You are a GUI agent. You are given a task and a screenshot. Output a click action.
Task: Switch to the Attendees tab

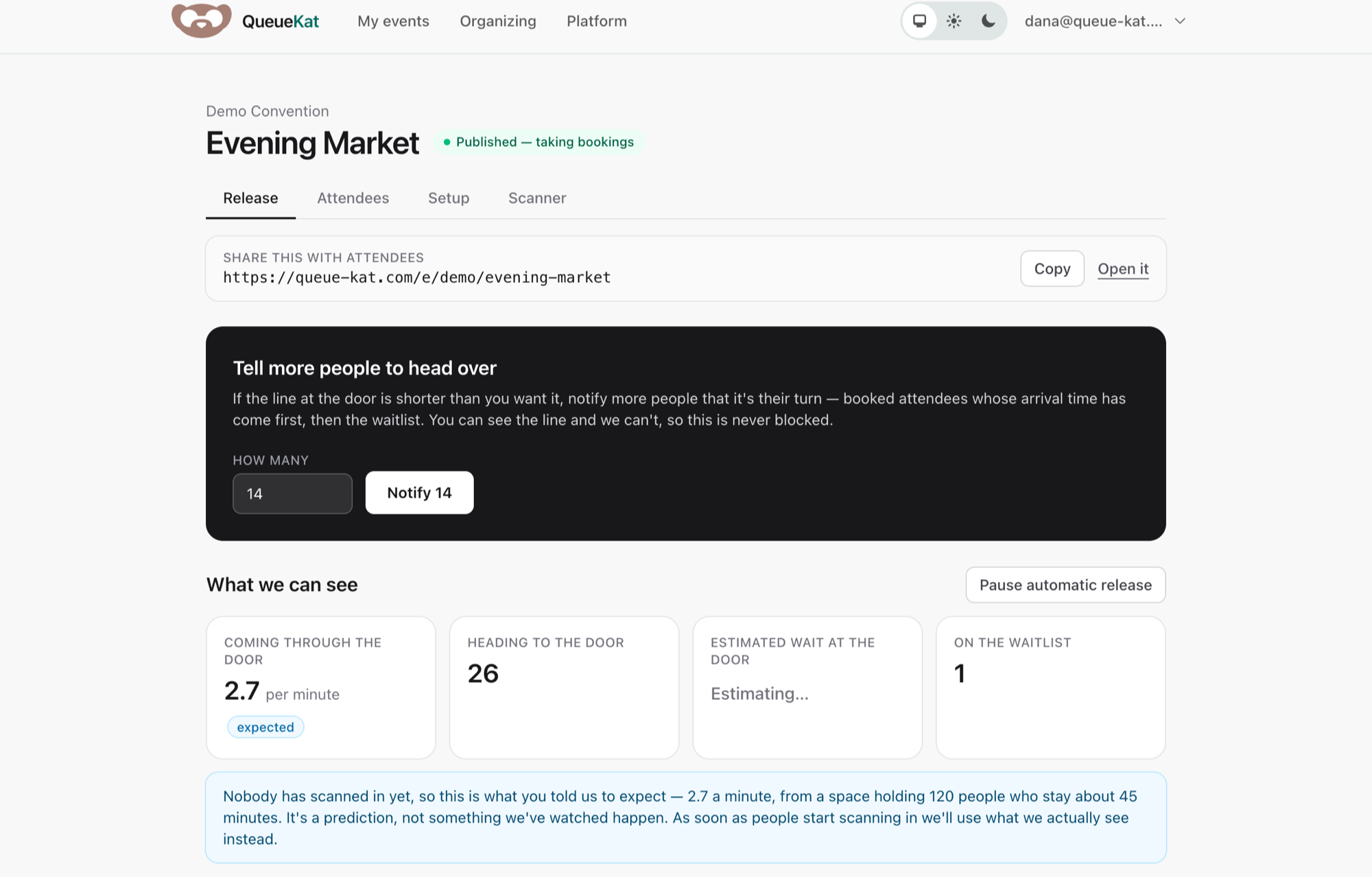(353, 198)
